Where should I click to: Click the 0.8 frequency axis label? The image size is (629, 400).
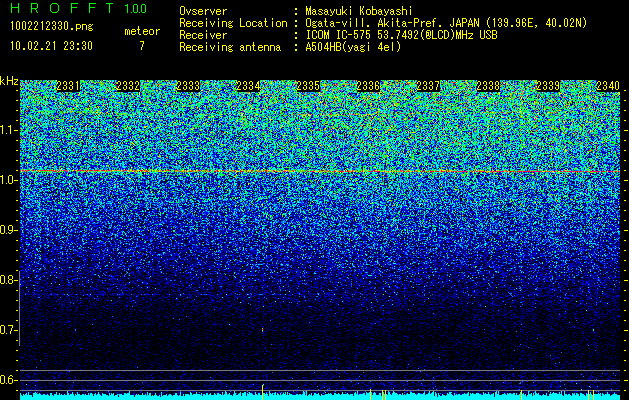click(x=8, y=280)
